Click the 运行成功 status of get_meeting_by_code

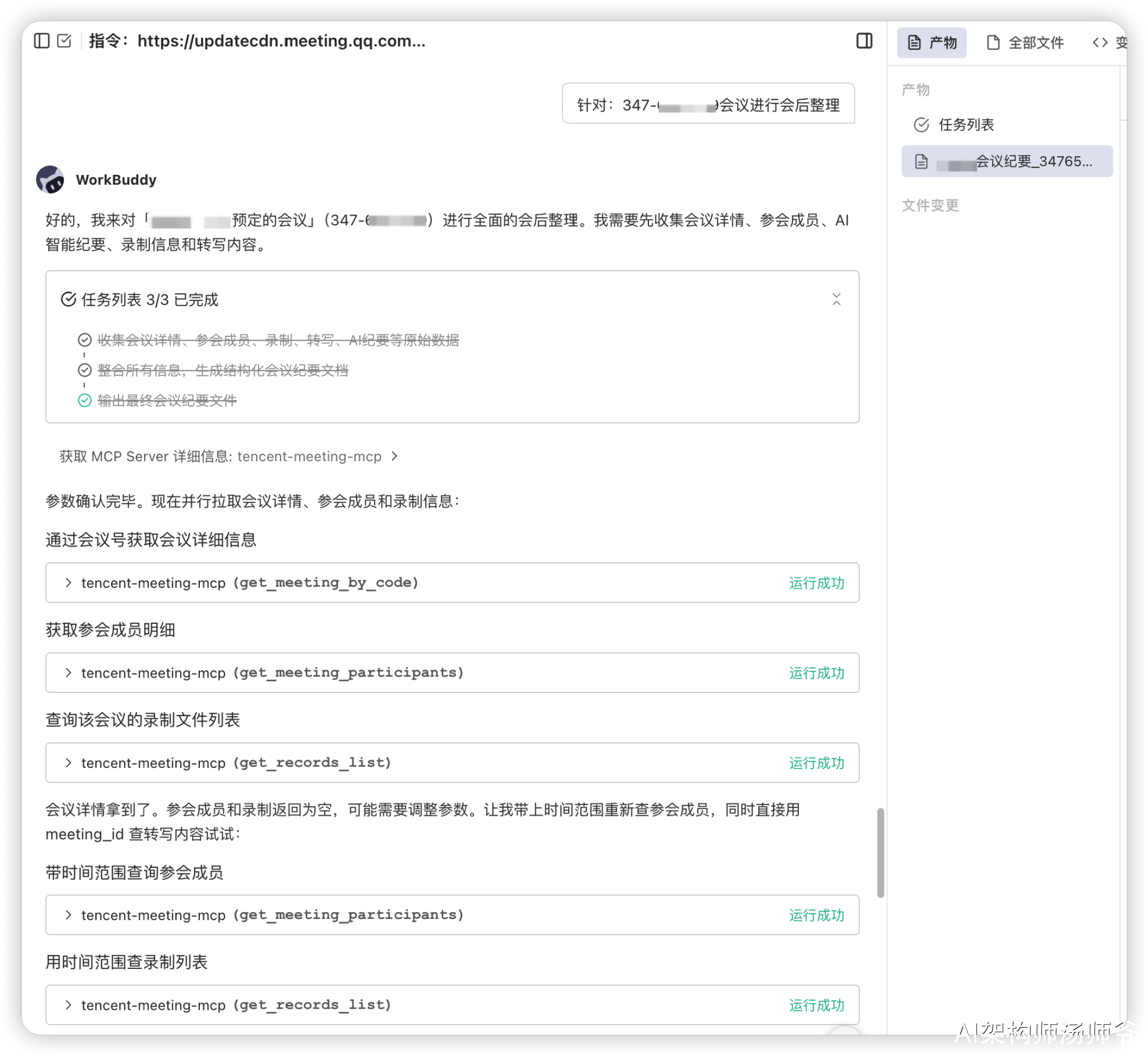coord(816,583)
